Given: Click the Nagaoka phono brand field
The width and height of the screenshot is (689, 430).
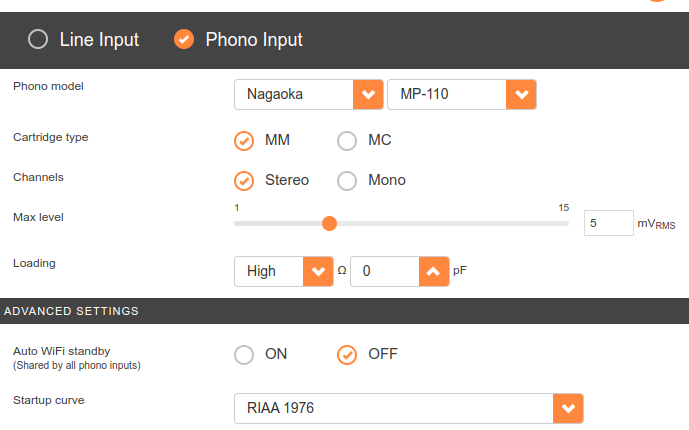Looking at the screenshot, I should tap(294, 95).
